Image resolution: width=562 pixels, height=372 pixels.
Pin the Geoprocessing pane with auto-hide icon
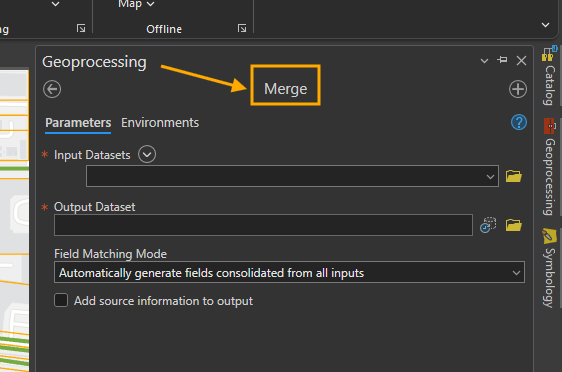(x=502, y=60)
